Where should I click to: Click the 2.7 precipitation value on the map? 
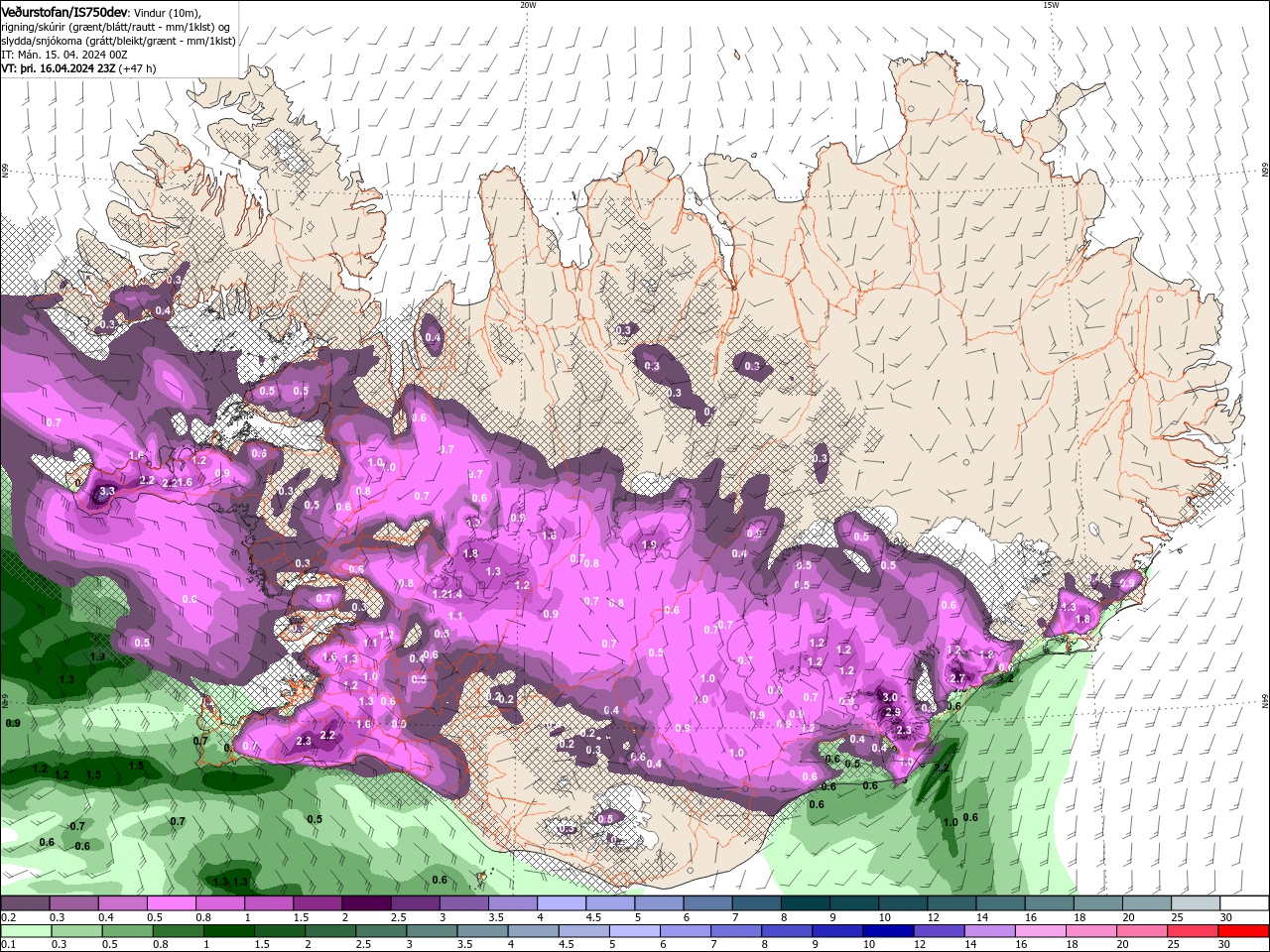click(x=957, y=678)
